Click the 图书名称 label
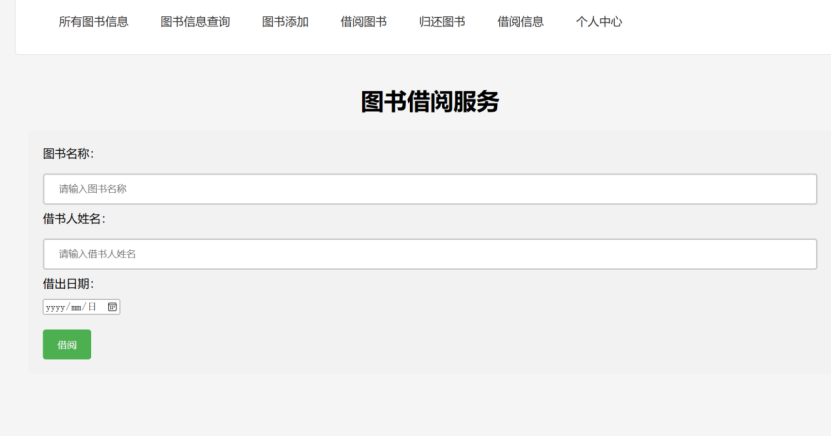Viewport: 831px width, 437px height. [68, 154]
